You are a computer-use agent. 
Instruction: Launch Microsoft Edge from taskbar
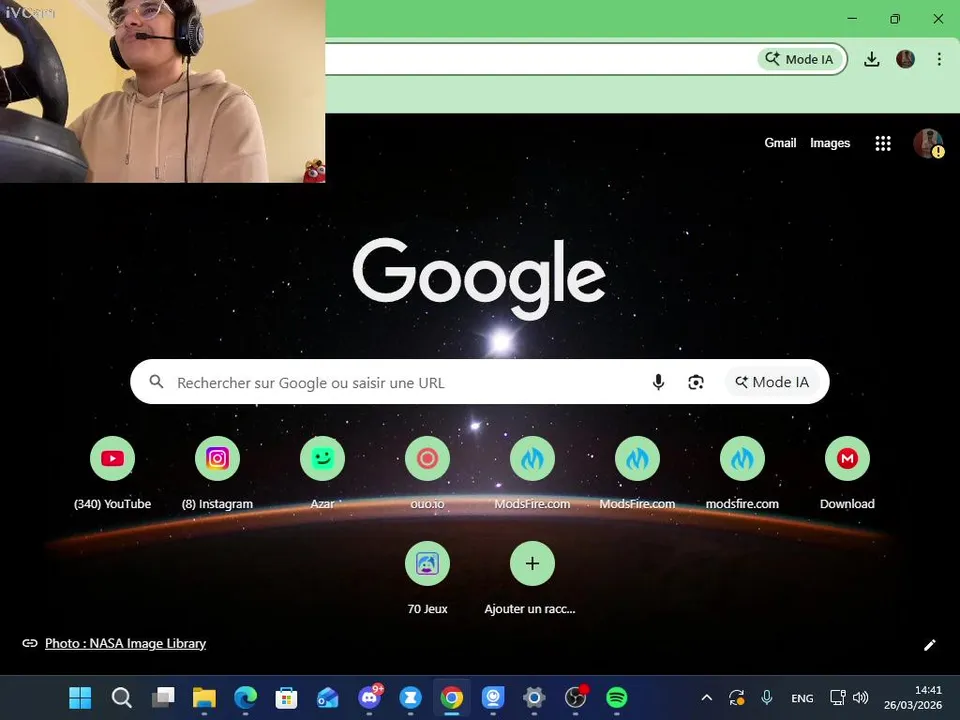(246, 697)
